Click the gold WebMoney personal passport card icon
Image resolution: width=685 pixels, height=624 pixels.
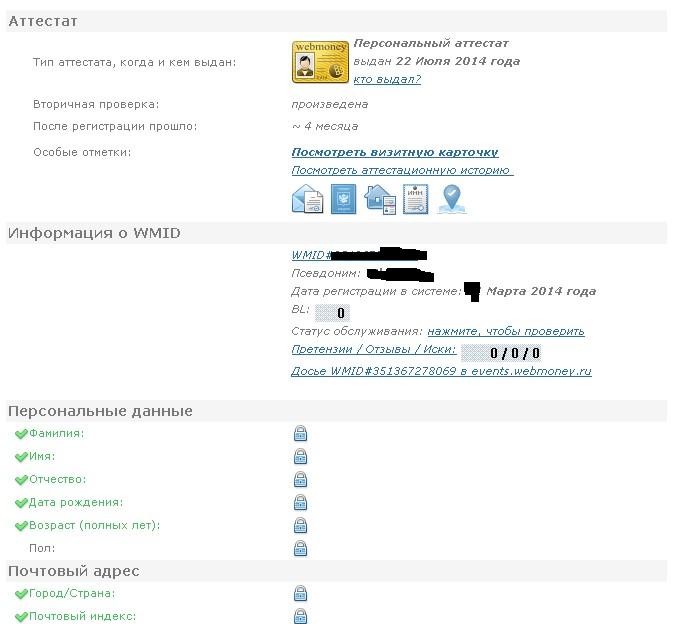[320, 62]
